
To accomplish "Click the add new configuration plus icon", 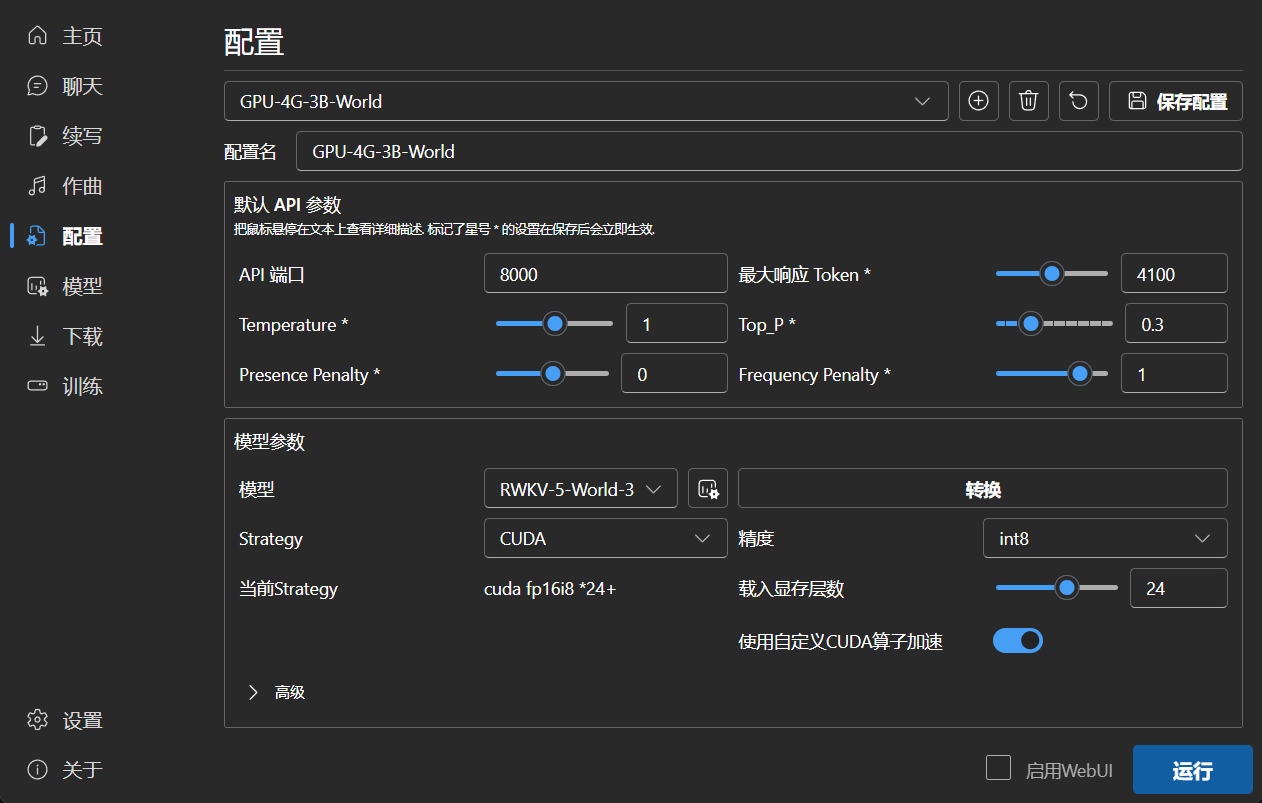I will tap(978, 101).
